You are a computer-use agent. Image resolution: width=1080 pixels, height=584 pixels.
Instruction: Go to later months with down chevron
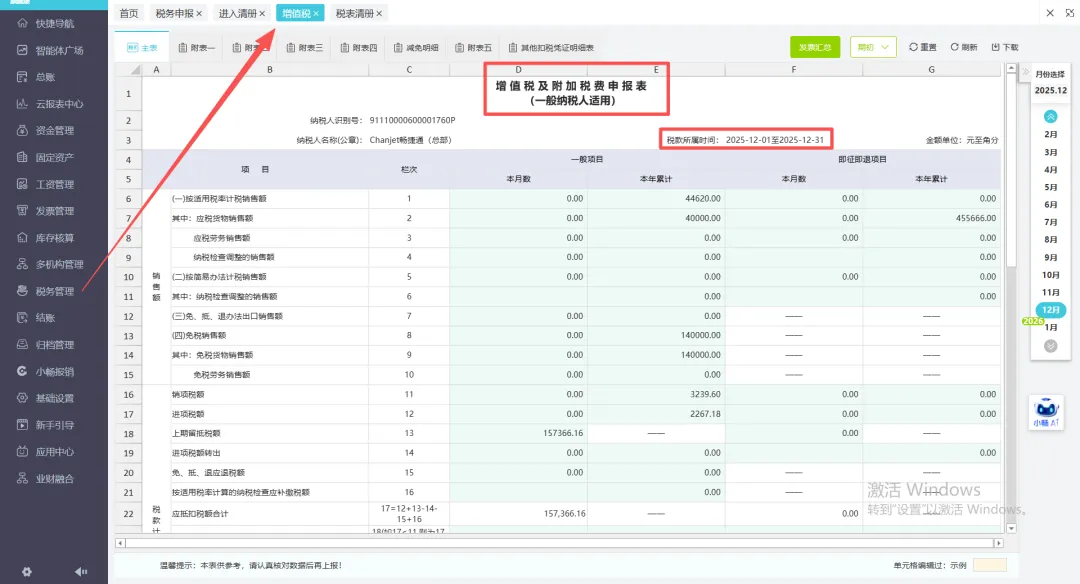[x=1050, y=346]
